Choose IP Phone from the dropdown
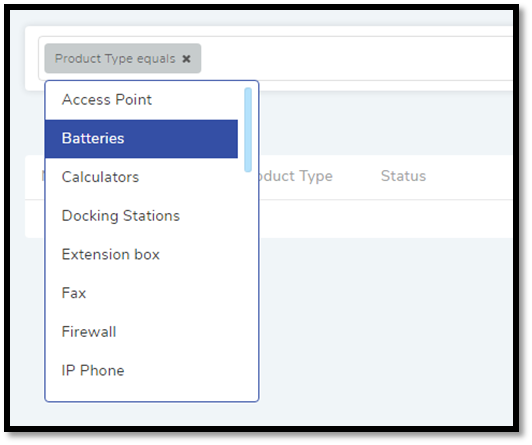Screen dimensions: 532x445 [x=141, y=370]
